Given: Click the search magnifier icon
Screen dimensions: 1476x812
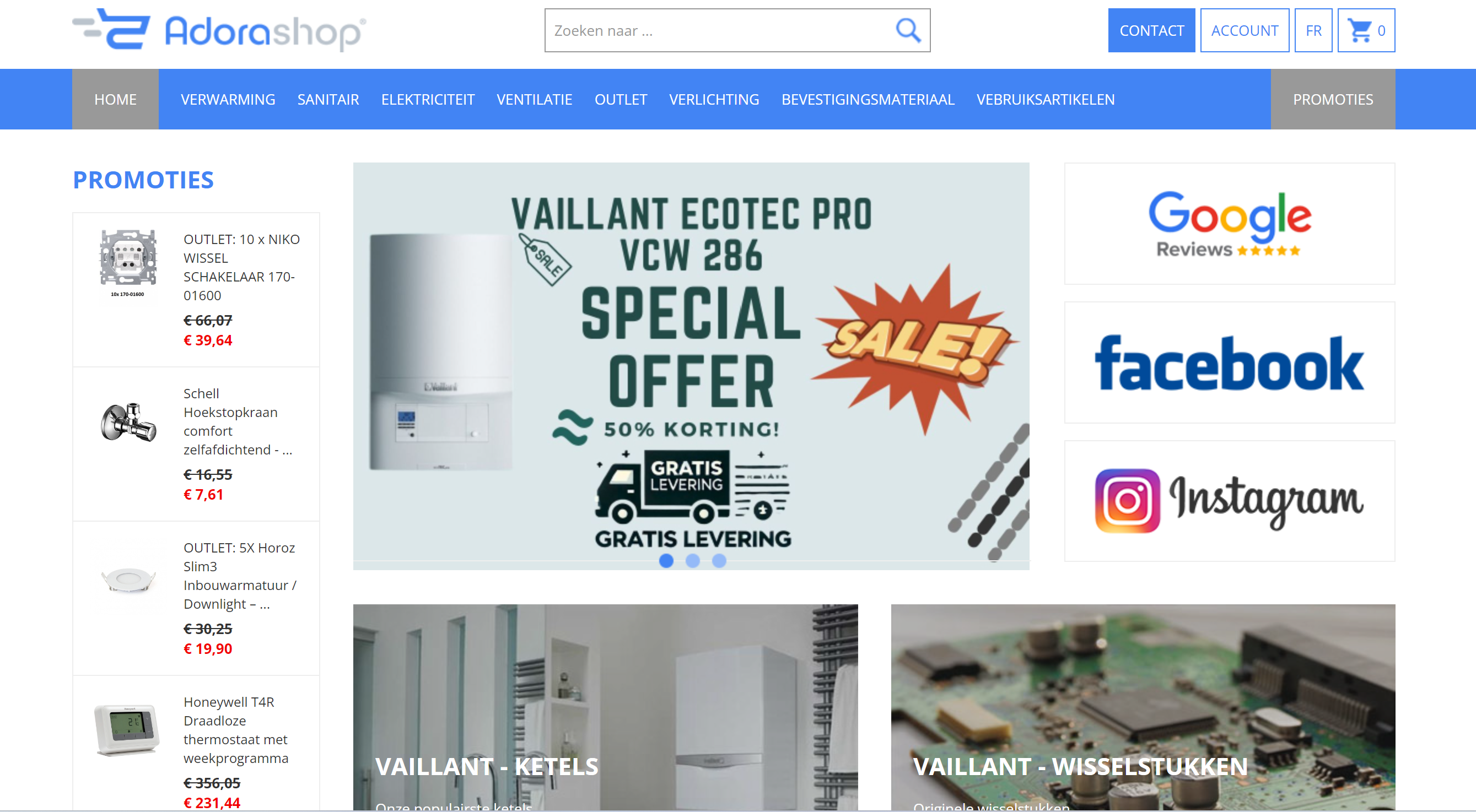Looking at the screenshot, I should (x=908, y=30).
